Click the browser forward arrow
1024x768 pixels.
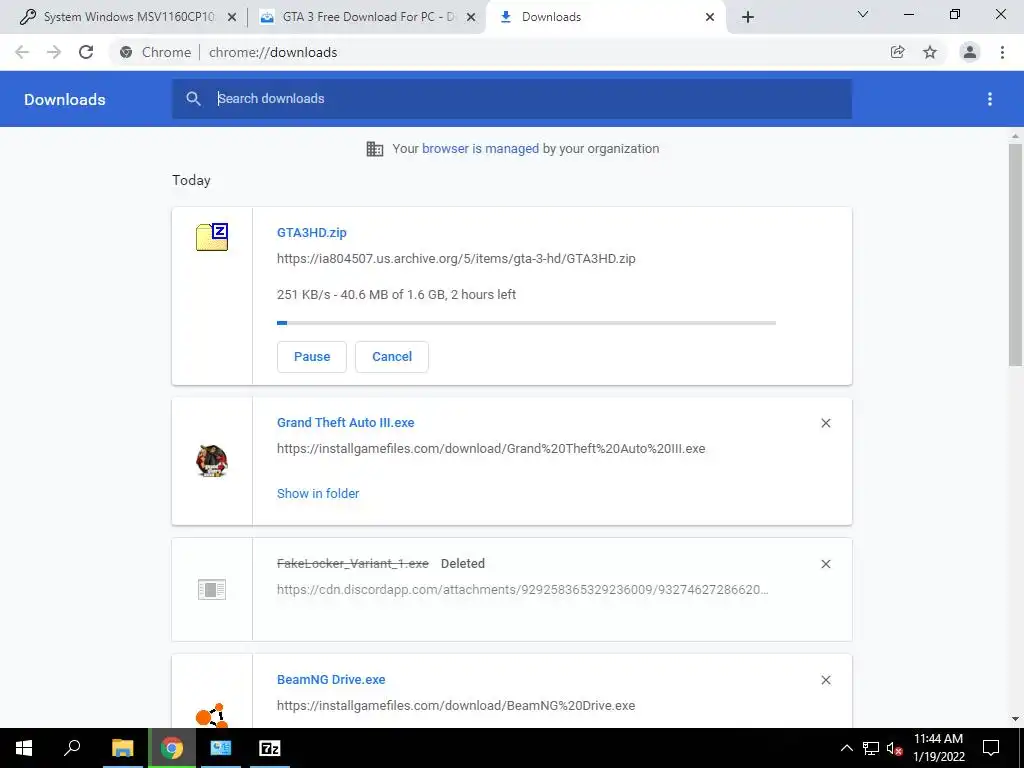(x=54, y=52)
